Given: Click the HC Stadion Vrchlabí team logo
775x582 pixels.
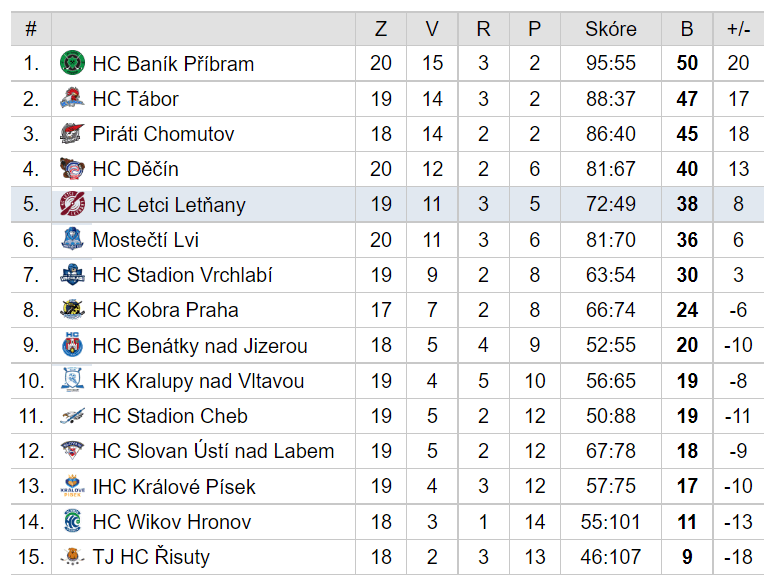Looking at the screenshot, I should 72,274.
